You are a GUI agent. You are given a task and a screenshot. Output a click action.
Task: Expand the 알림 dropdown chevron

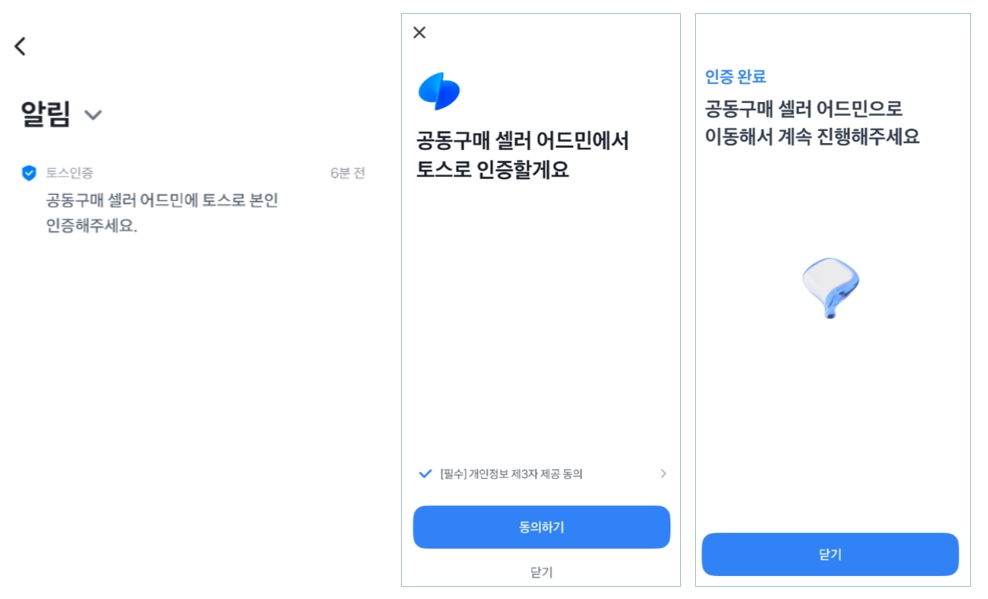point(93,115)
